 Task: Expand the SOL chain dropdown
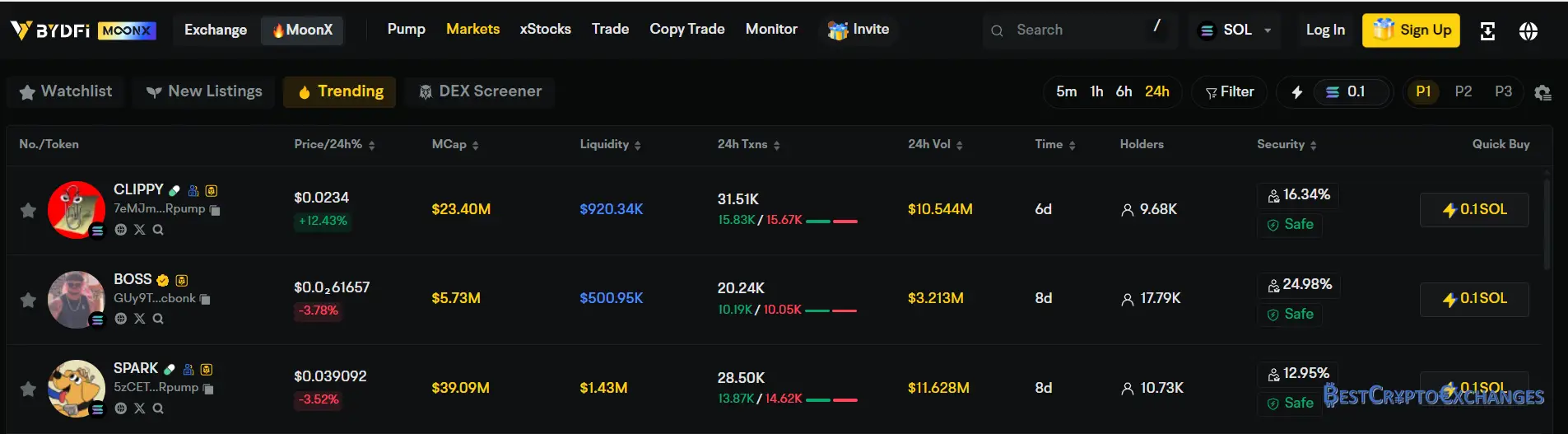click(1235, 30)
